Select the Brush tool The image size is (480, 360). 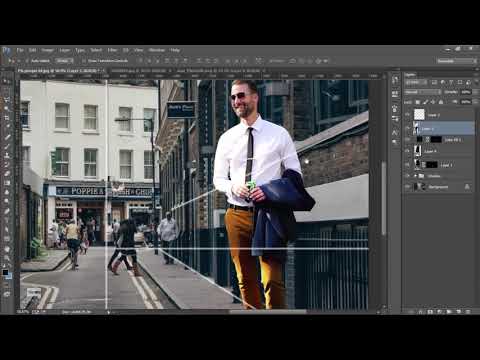(6, 146)
